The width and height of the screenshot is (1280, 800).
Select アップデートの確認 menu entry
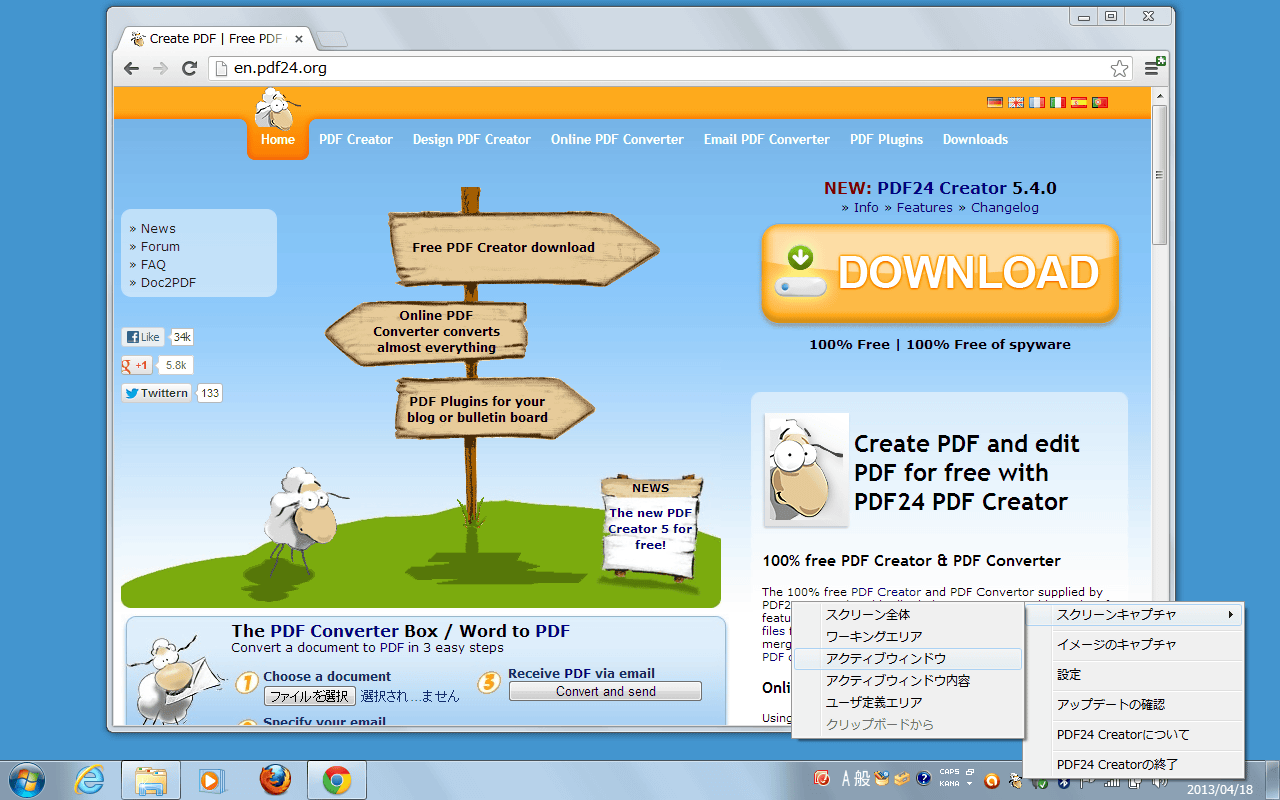click(x=1135, y=704)
